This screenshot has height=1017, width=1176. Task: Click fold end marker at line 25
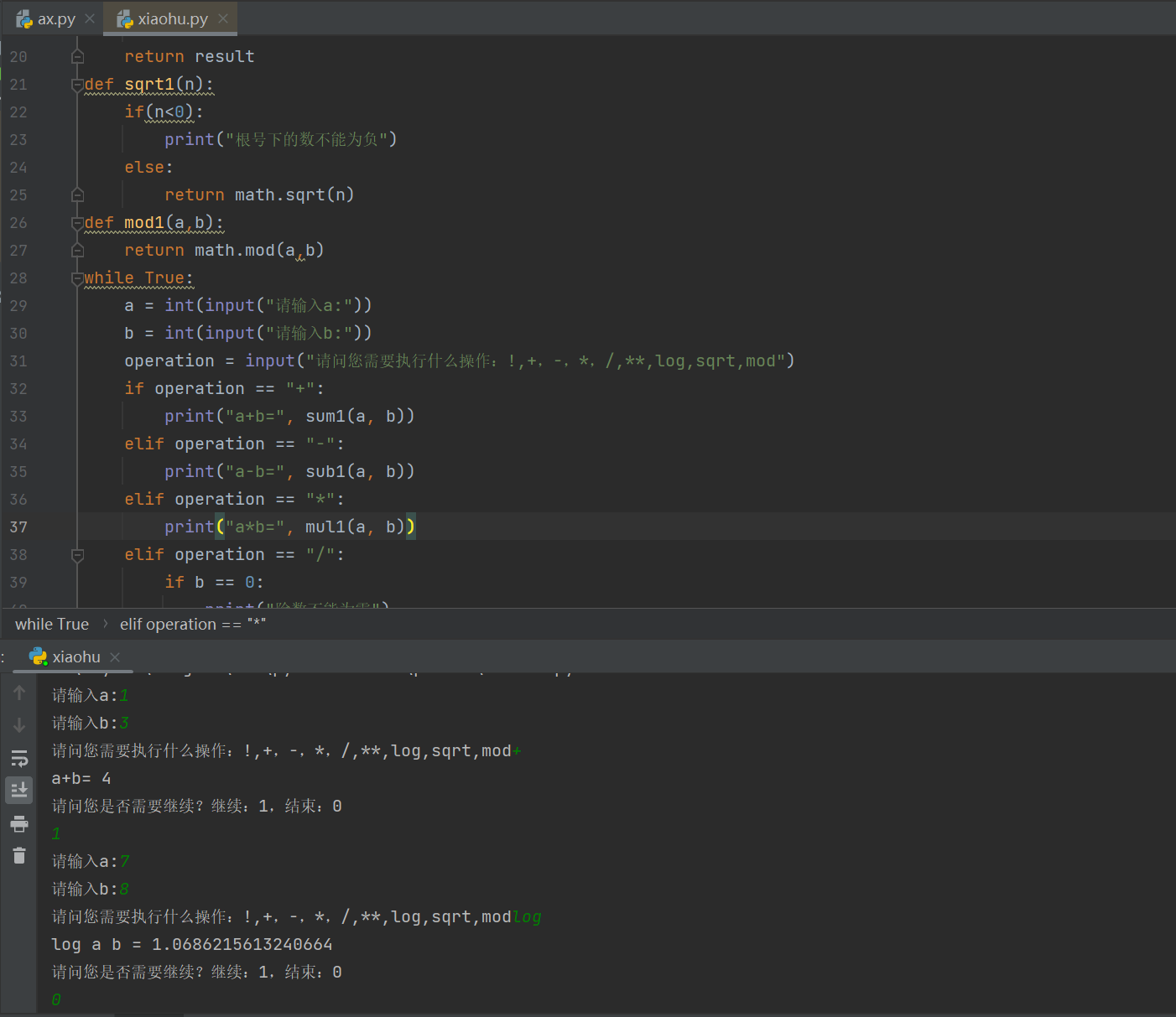point(77,195)
